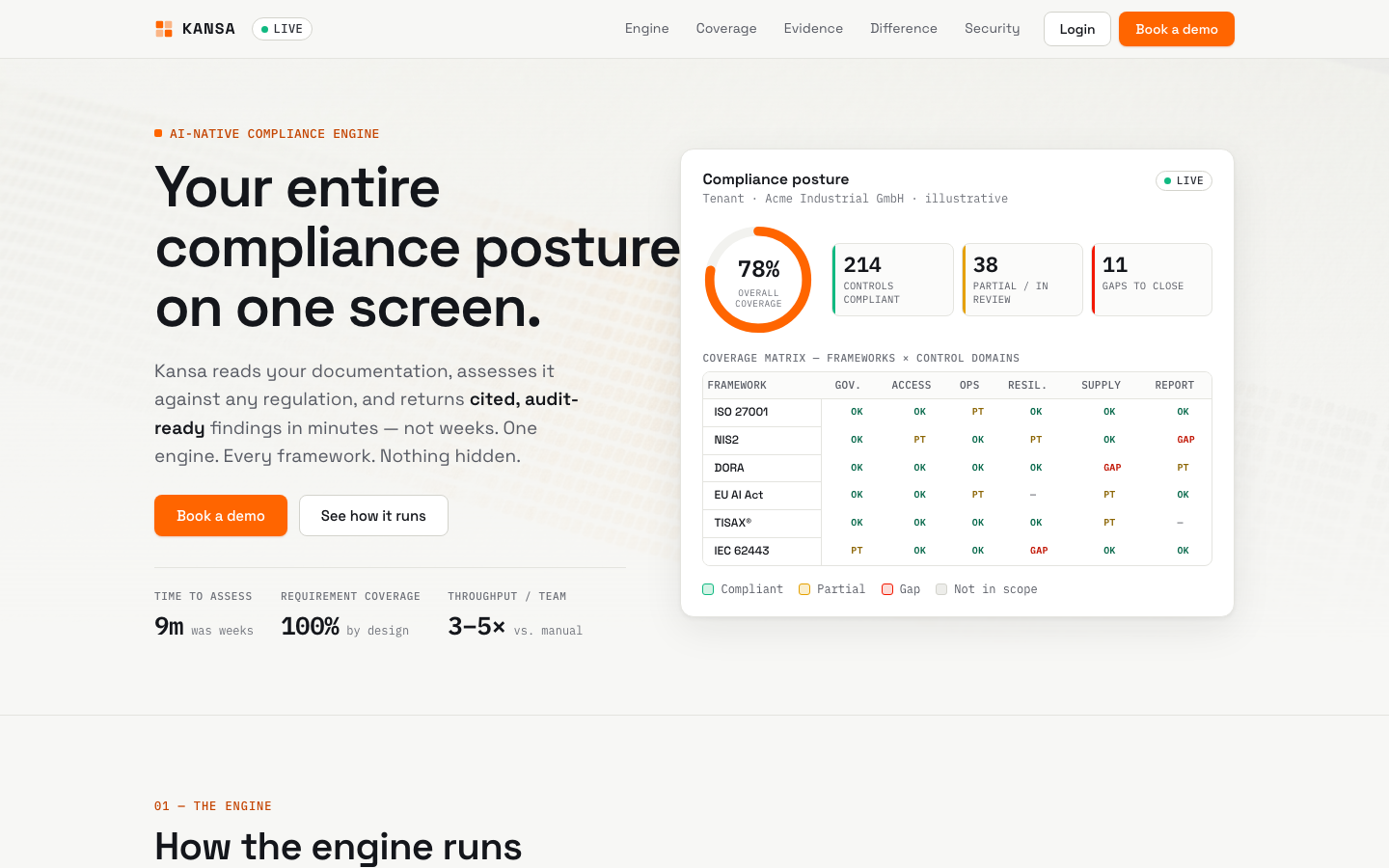Open the Coverage nav item
Image resolution: width=1389 pixels, height=868 pixels.
pyautogui.click(x=726, y=29)
